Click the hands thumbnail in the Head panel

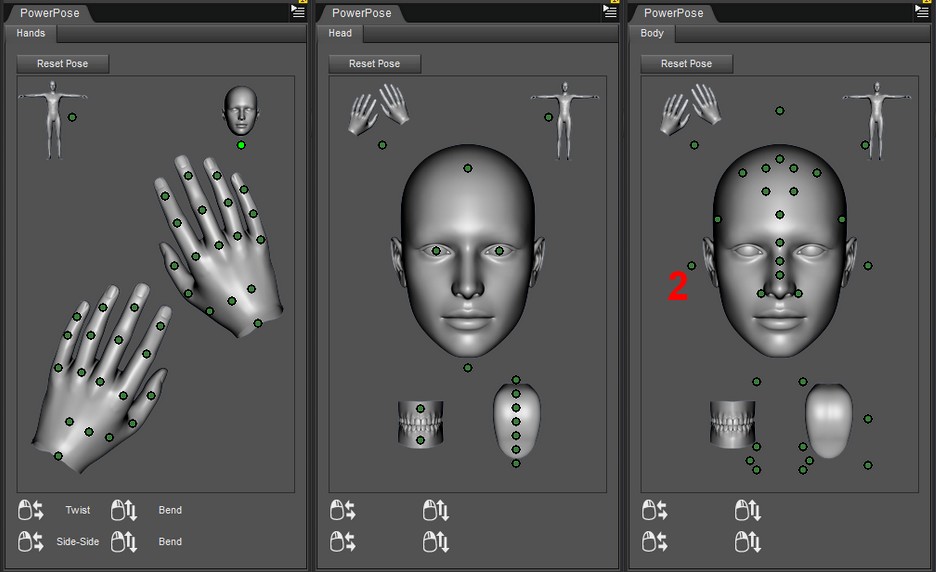(x=378, y=109)
